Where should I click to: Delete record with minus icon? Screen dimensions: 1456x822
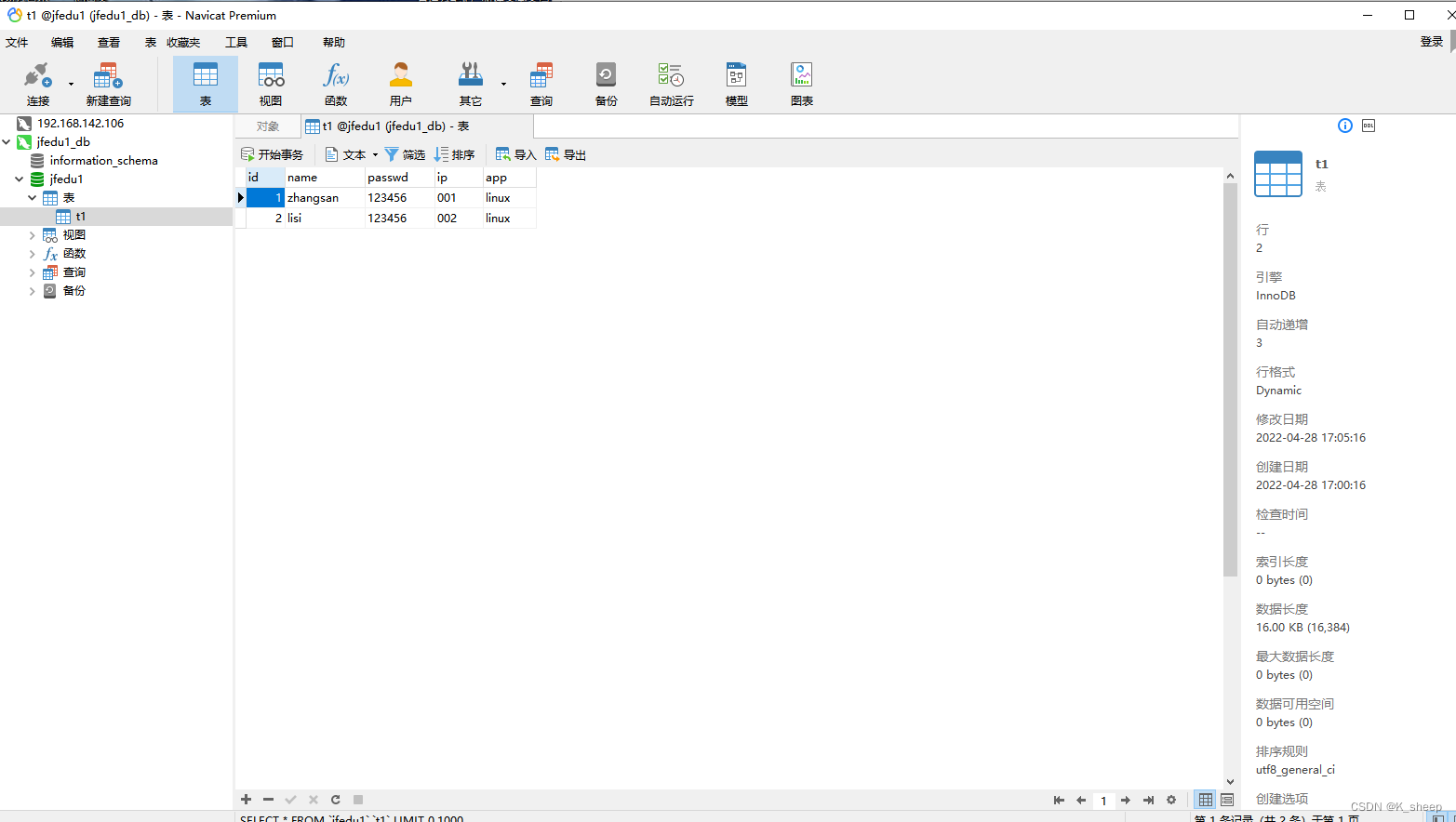click(269, 800)
